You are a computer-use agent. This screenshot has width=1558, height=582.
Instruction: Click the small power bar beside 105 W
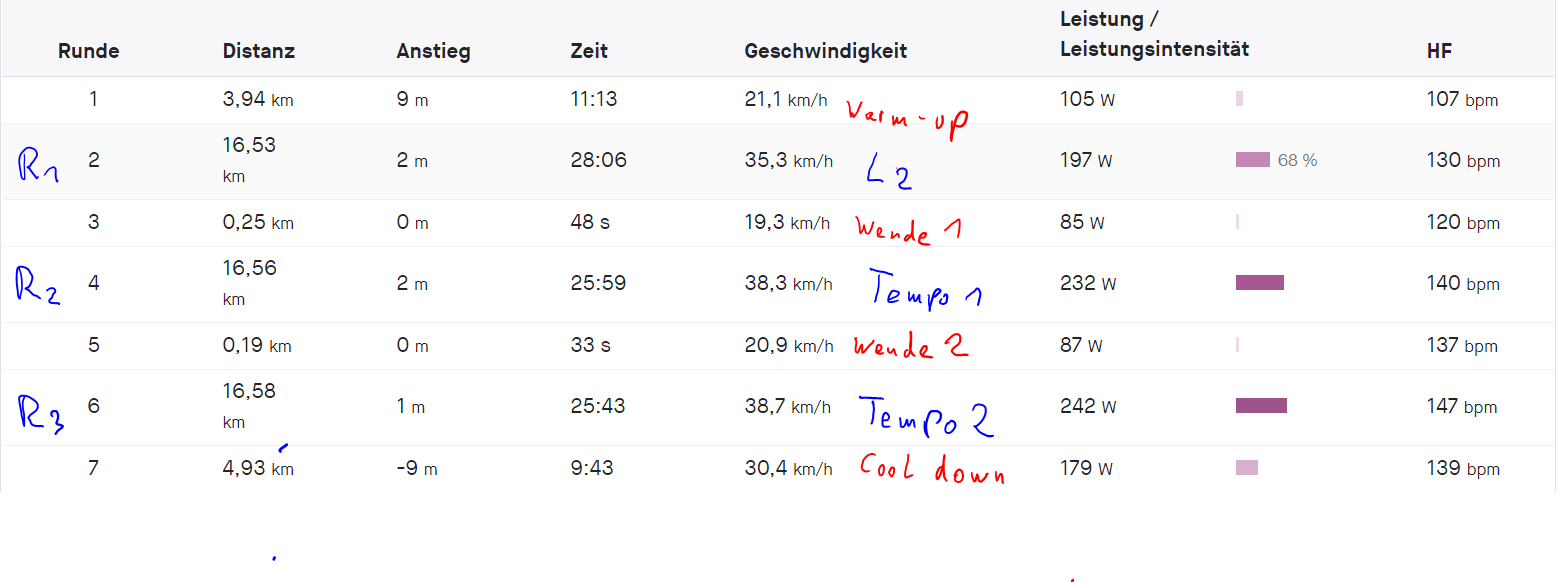point(1239,99)
